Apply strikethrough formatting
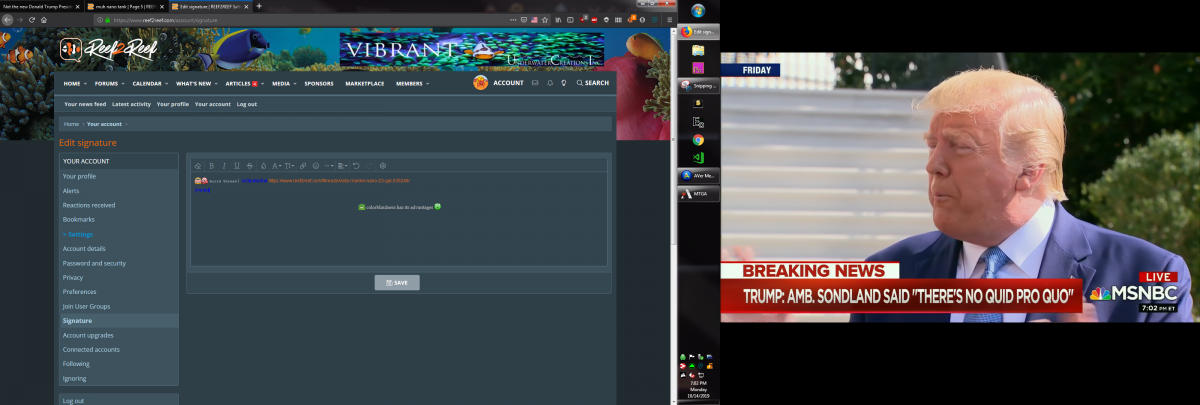 click(250, 166)
